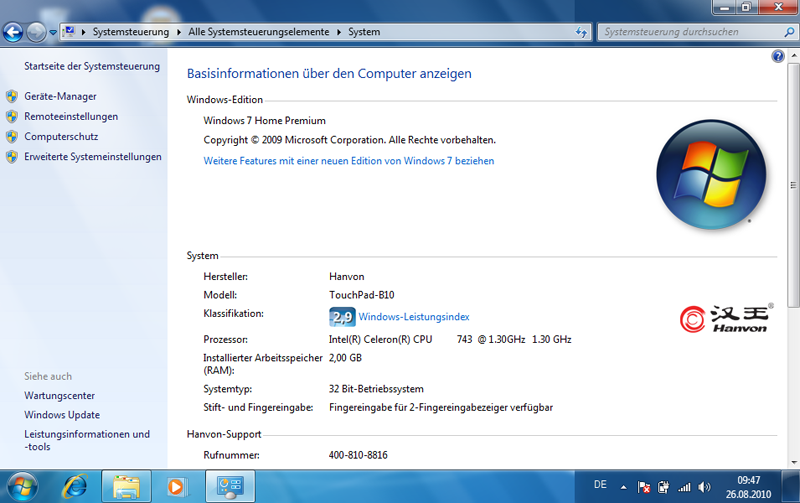Select the phone number 400-810-8816
This screenshot has width=800, height=503.
(358, 455)
